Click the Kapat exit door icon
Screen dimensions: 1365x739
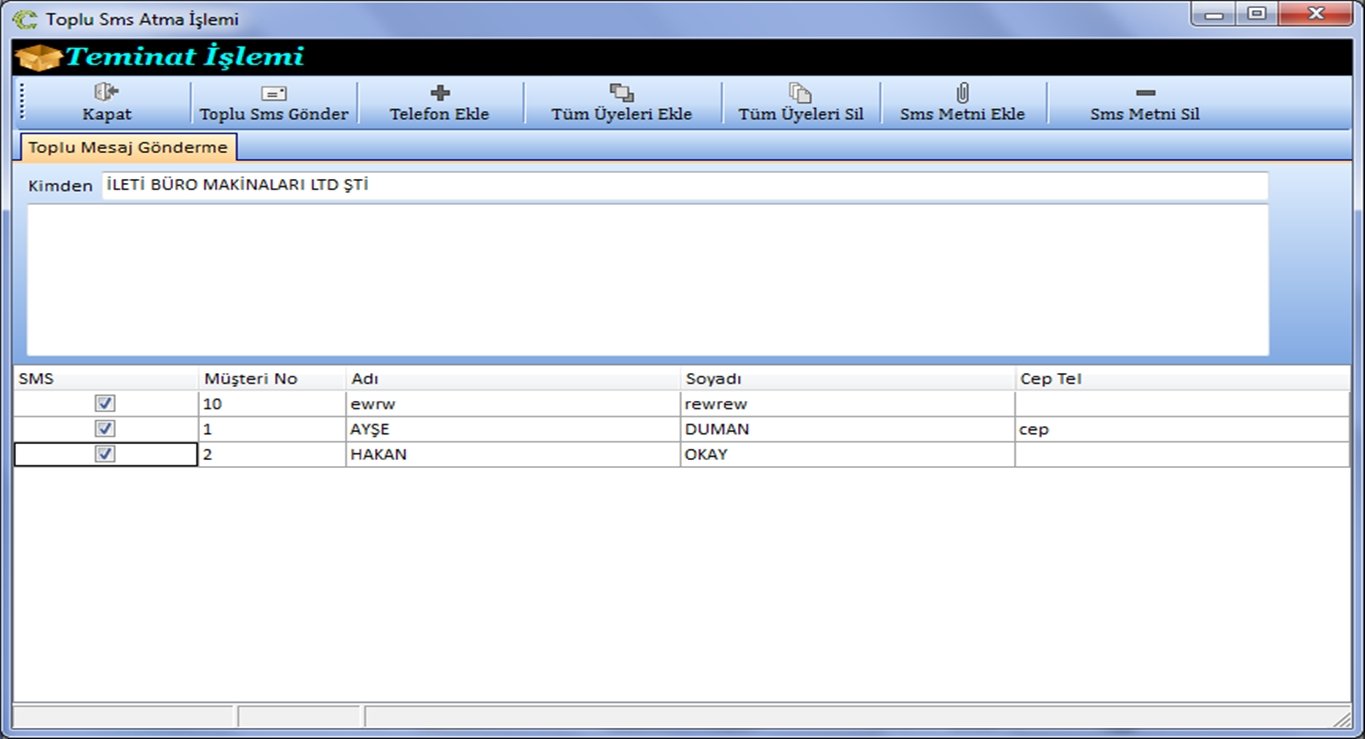(x=106, y=93)
